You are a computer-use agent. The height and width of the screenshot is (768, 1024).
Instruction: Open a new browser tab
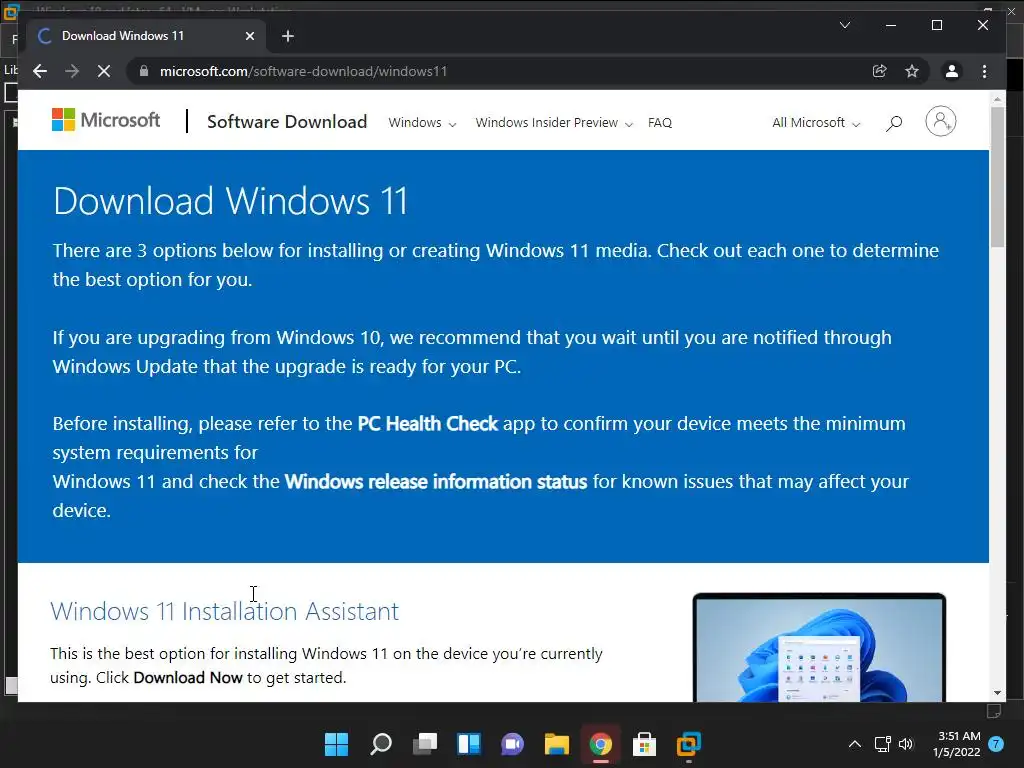pos(288,37)
